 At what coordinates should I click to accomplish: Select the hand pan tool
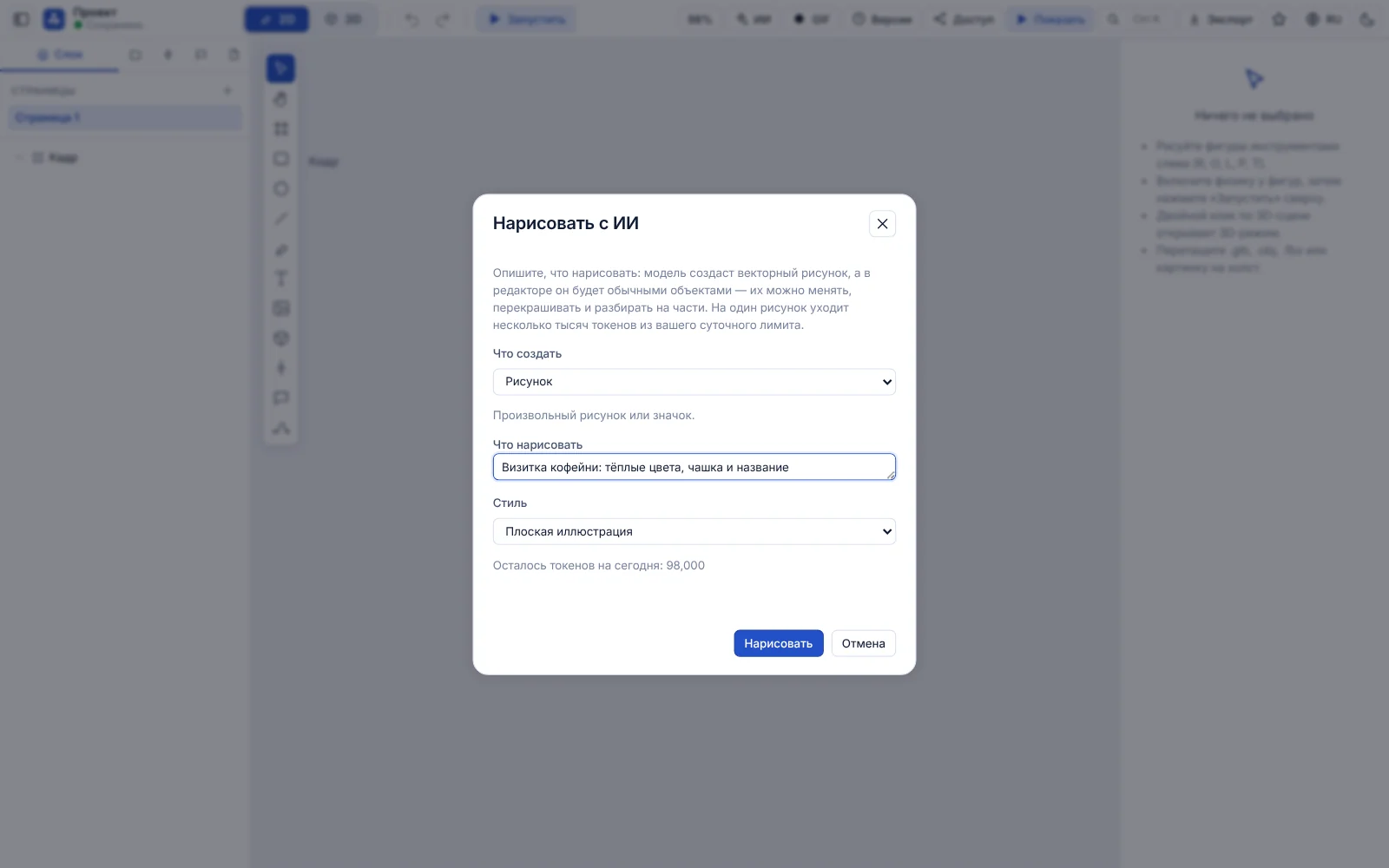click(280, 99)
